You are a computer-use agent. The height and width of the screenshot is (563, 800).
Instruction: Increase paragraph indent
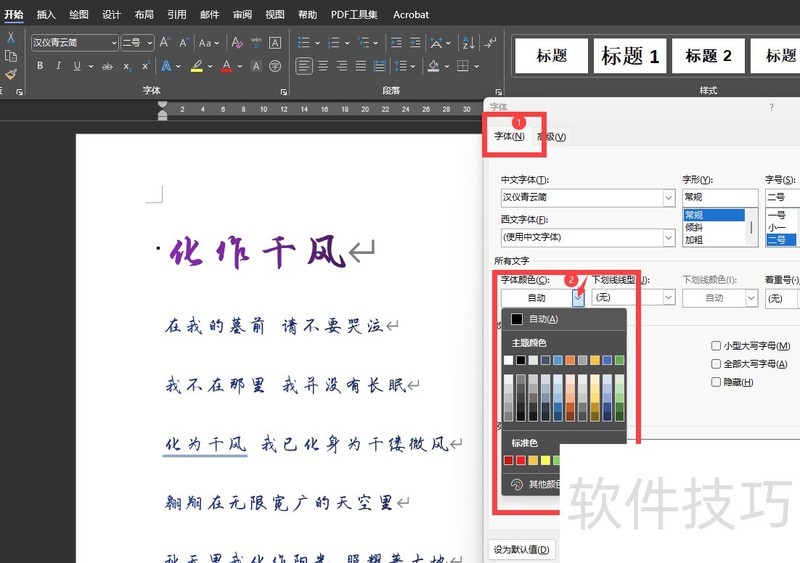(x=415, y=43)
